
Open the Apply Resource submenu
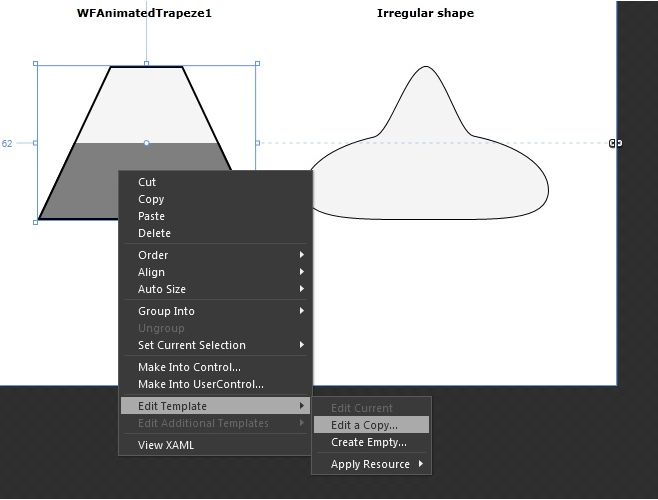[372, 464]
